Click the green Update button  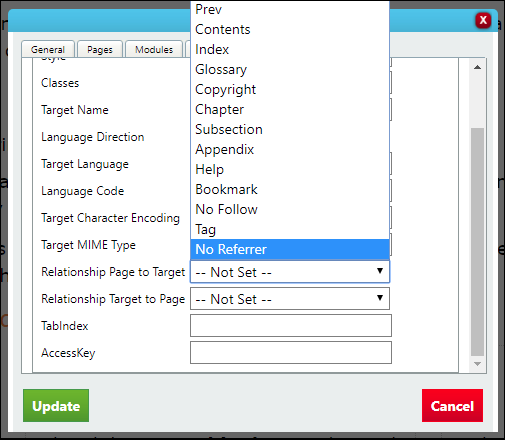coord(56,406)
